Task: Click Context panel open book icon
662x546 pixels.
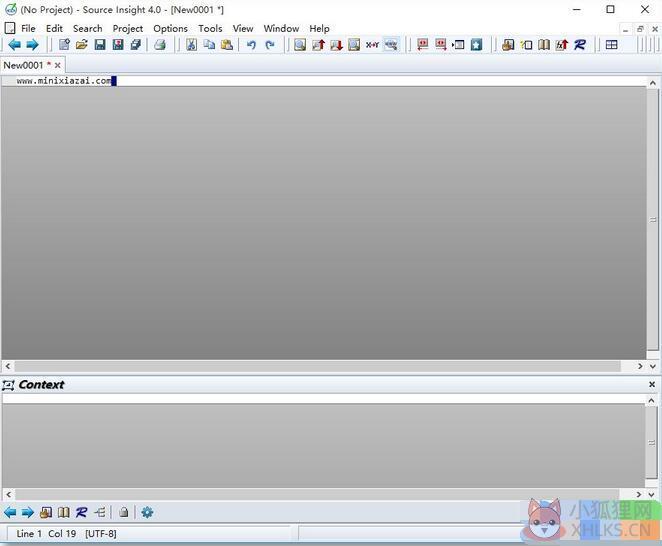Action: [x=63, y=513]
